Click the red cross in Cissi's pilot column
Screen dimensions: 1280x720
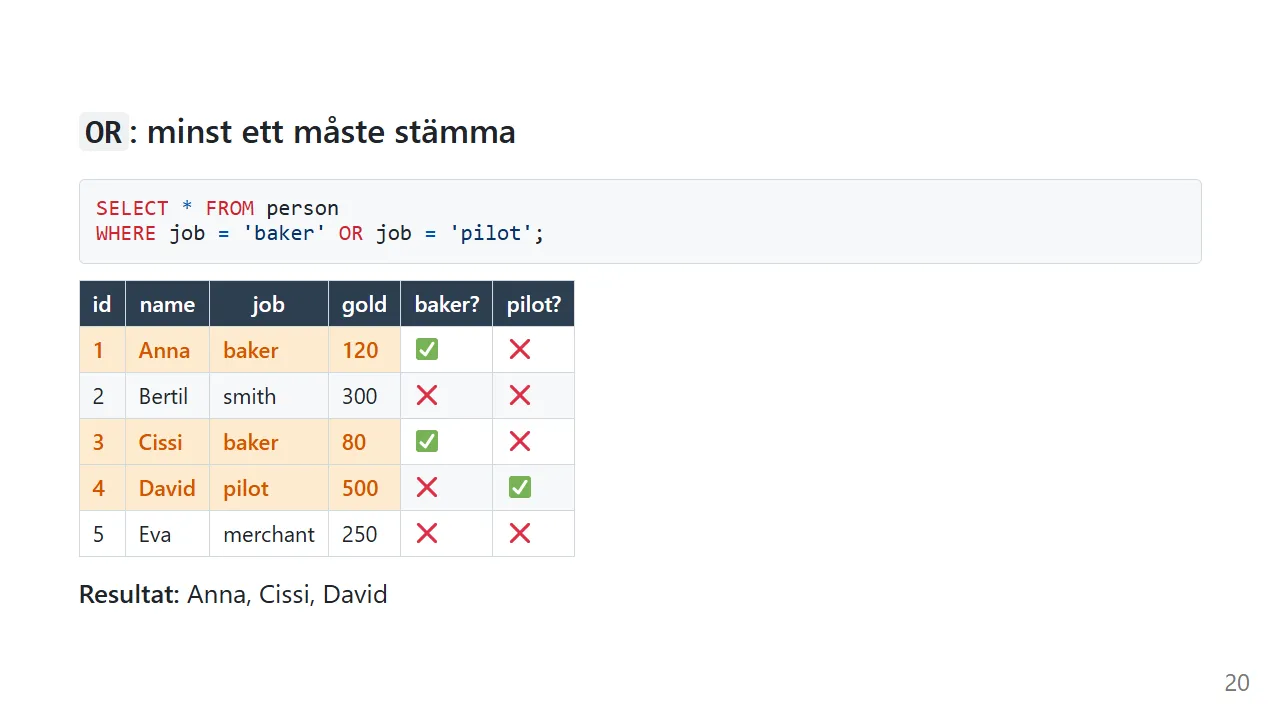519,442
